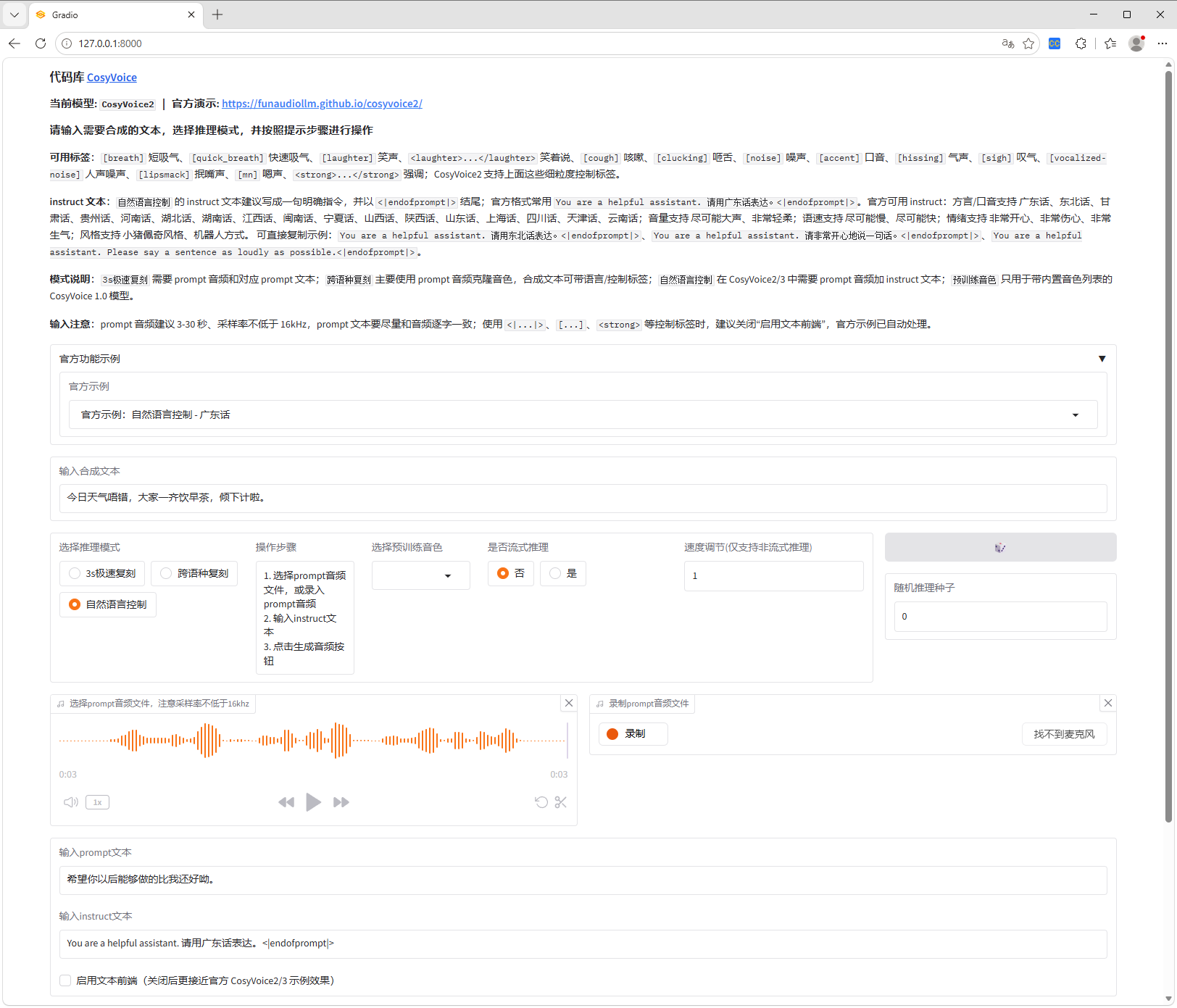Add this page to favorites
This screenshot has width=1177, height=1008.
pyautogui.click(x=1028, y=43)
